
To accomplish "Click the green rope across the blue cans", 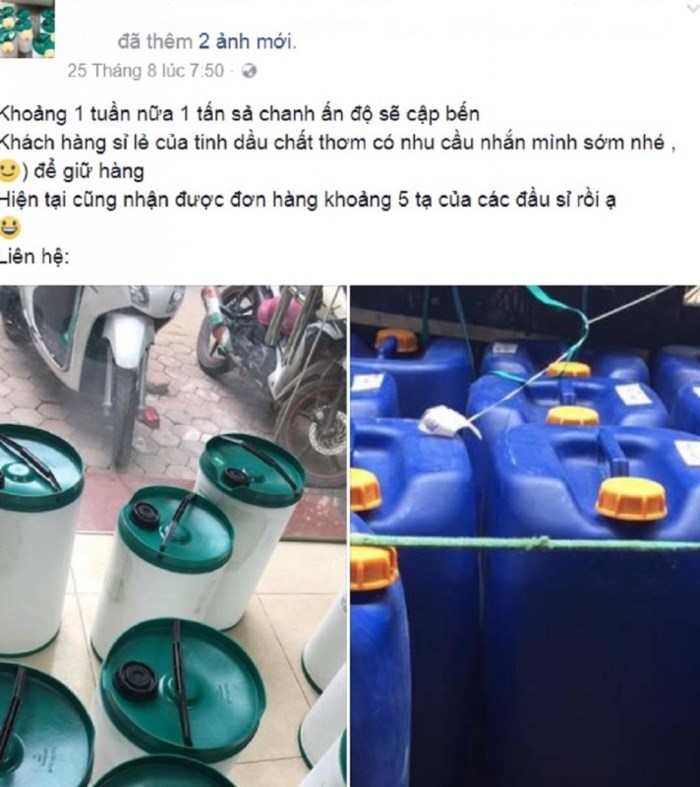I will pyautogui.click(x=525, y=543).
